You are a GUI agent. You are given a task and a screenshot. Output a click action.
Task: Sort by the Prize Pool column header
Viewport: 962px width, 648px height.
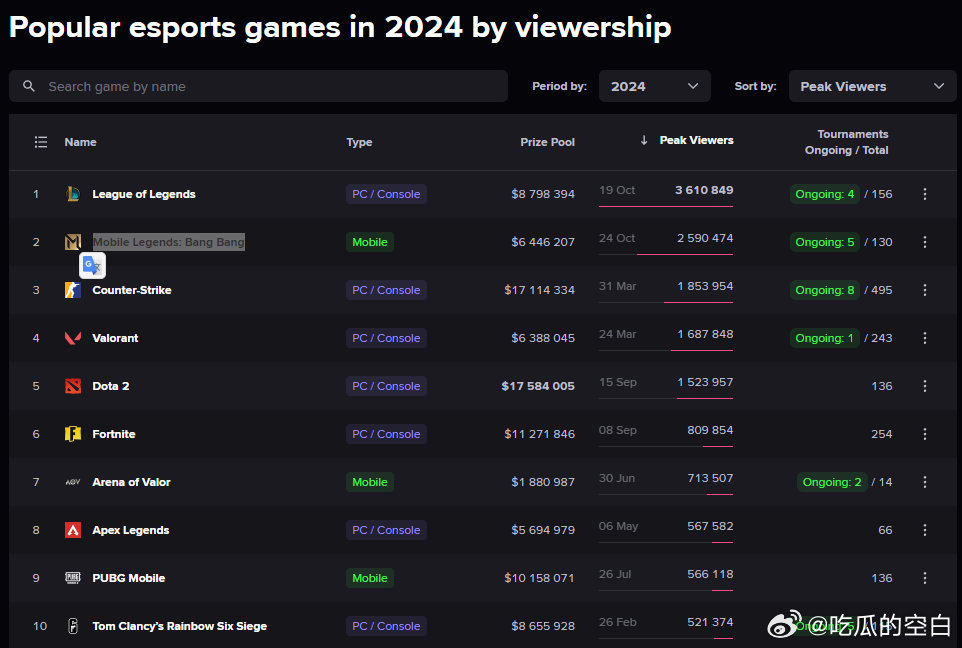click(547, 142)
